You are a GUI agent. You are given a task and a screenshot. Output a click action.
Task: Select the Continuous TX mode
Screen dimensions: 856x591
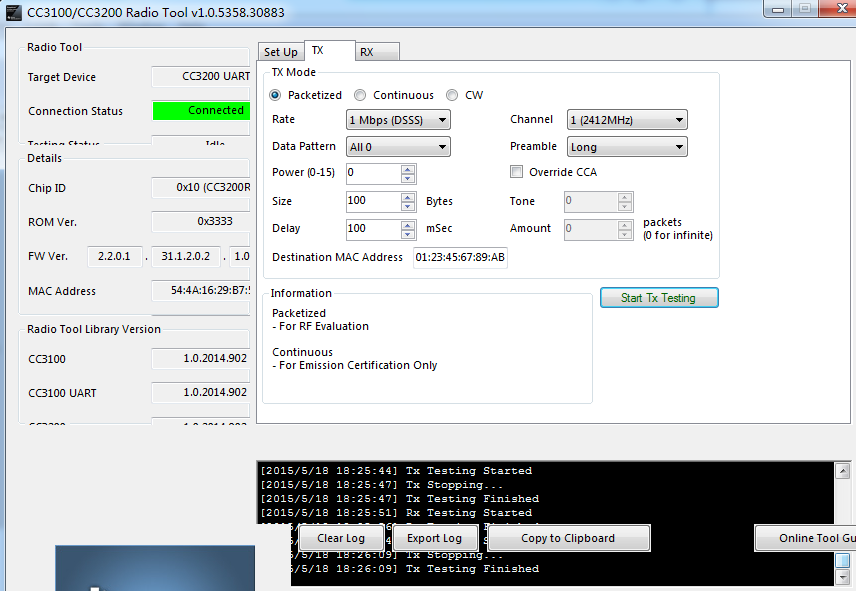coord(360,95)
